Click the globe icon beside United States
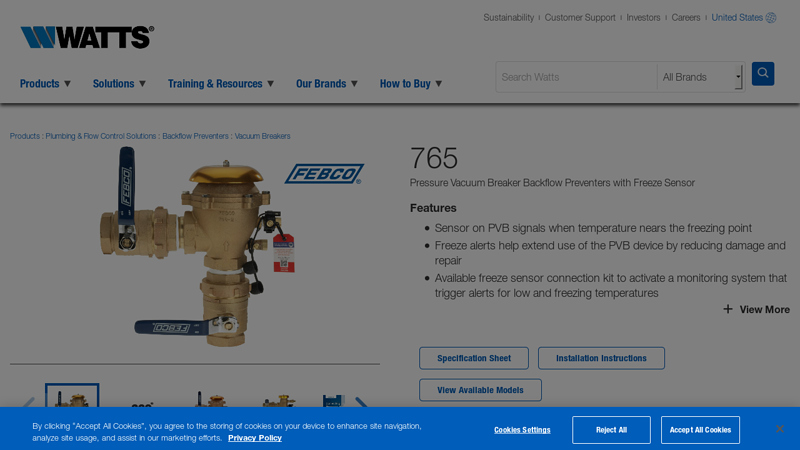 (x=771, y=18)
